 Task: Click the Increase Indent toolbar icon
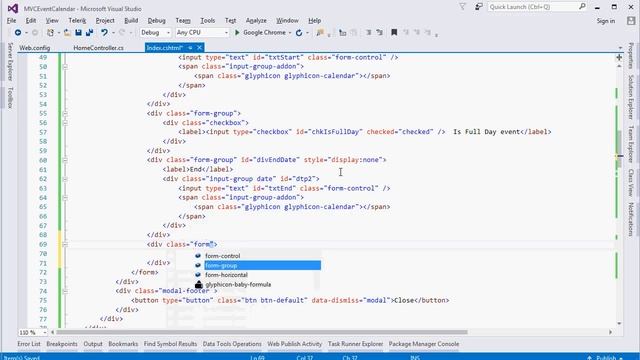coord(380,33)
